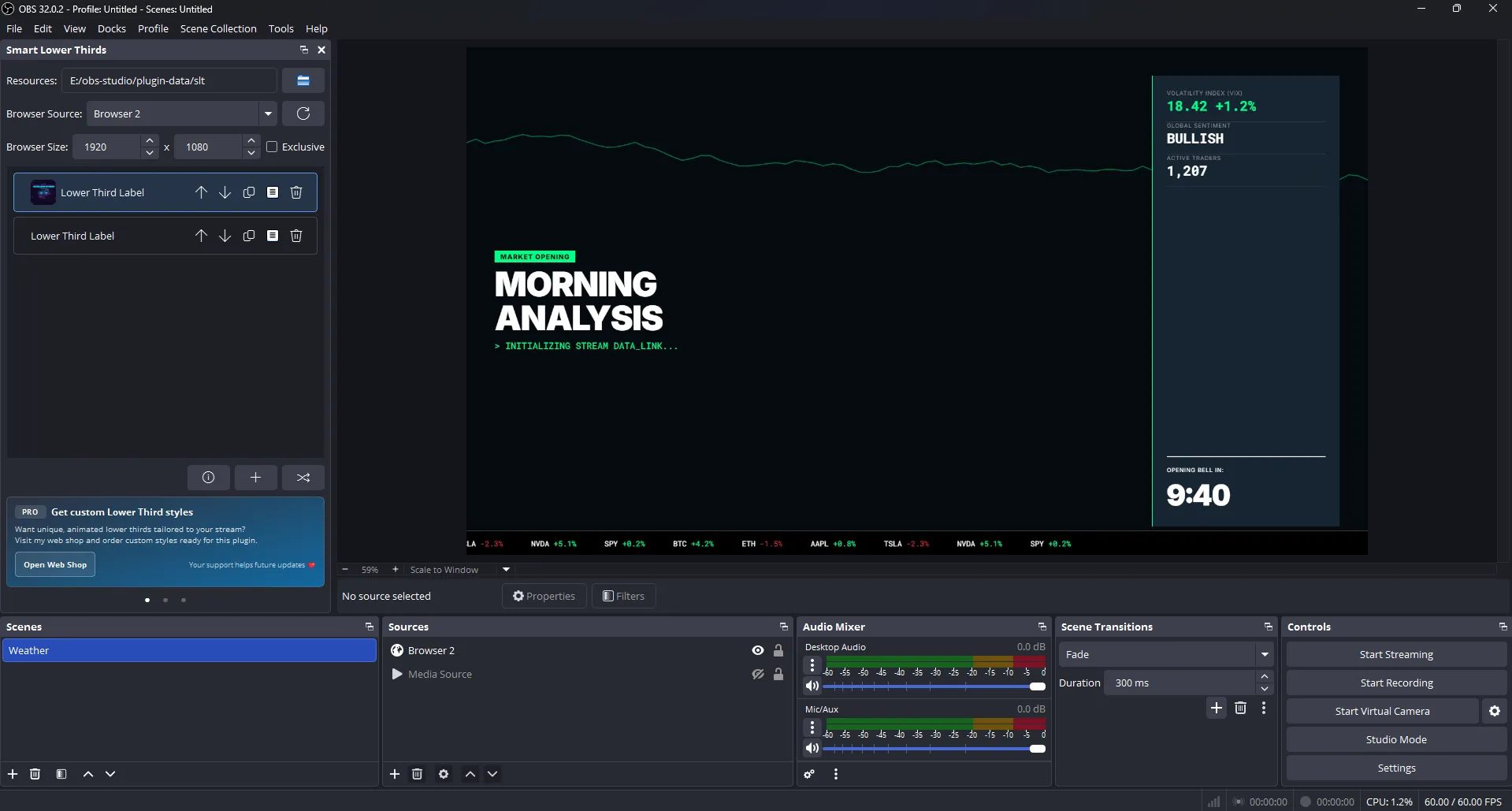Enable the Exclusive checkbox

(272, 146)
